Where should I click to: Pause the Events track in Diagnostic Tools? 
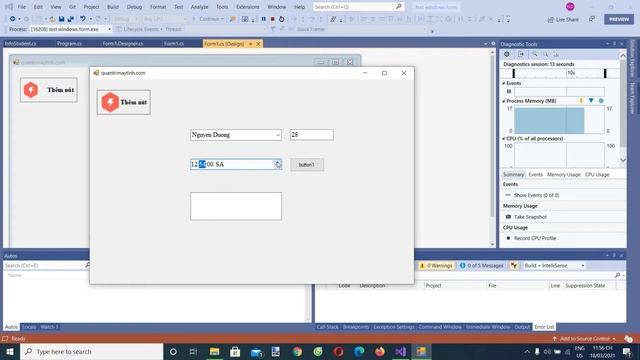tap(509, 91)
